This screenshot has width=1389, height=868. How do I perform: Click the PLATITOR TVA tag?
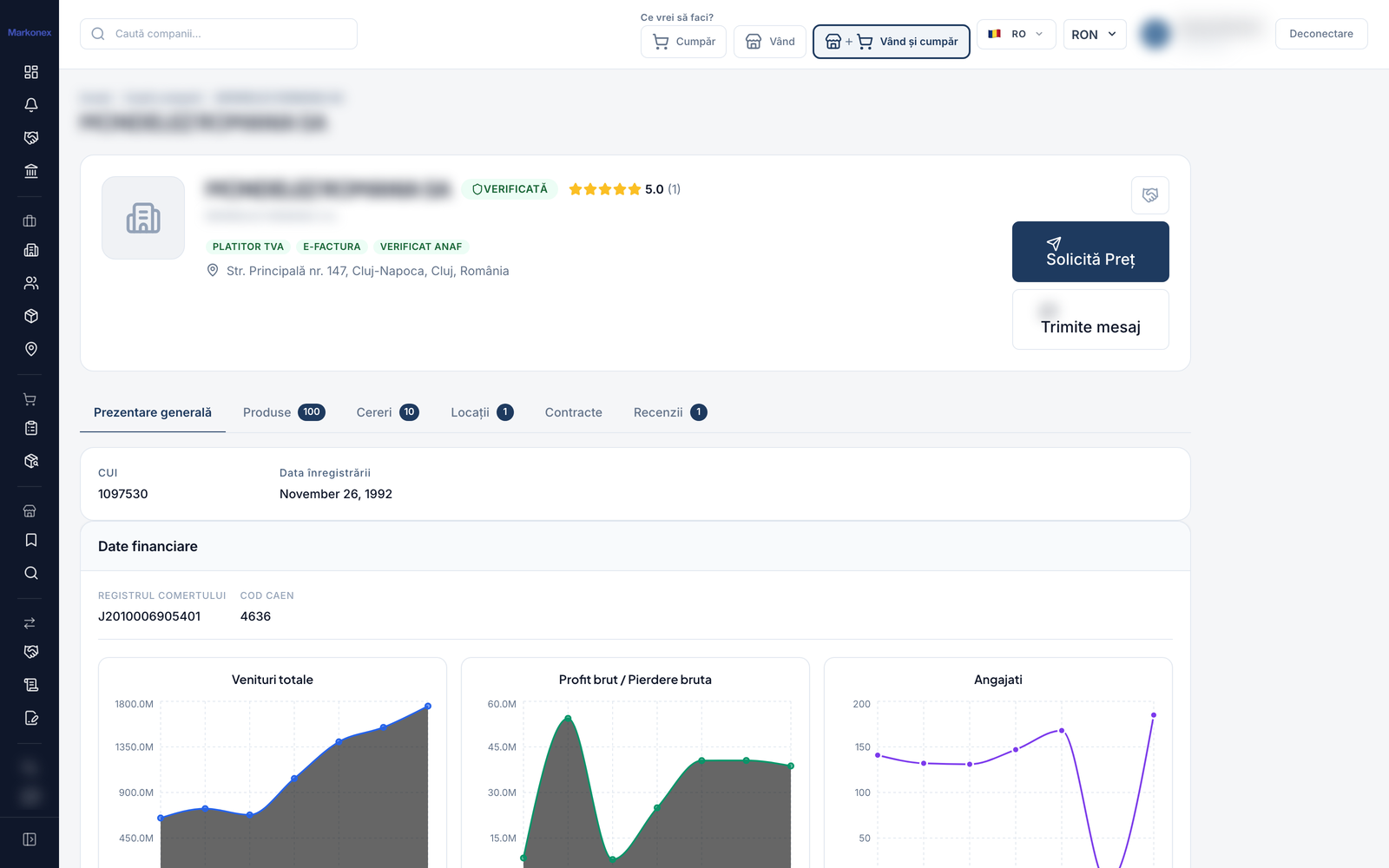coord(248,247)
